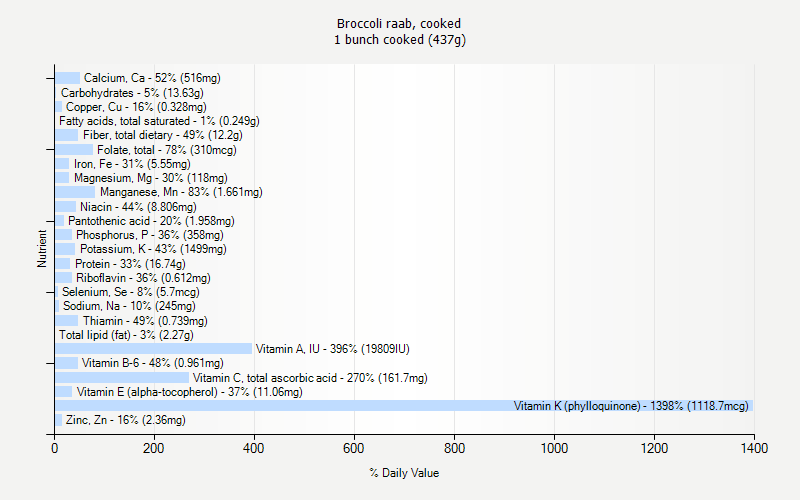This screenshot has height=500, width=800.
Task: Click the 1000 tick label on axis
Action: tap(554, 448)
